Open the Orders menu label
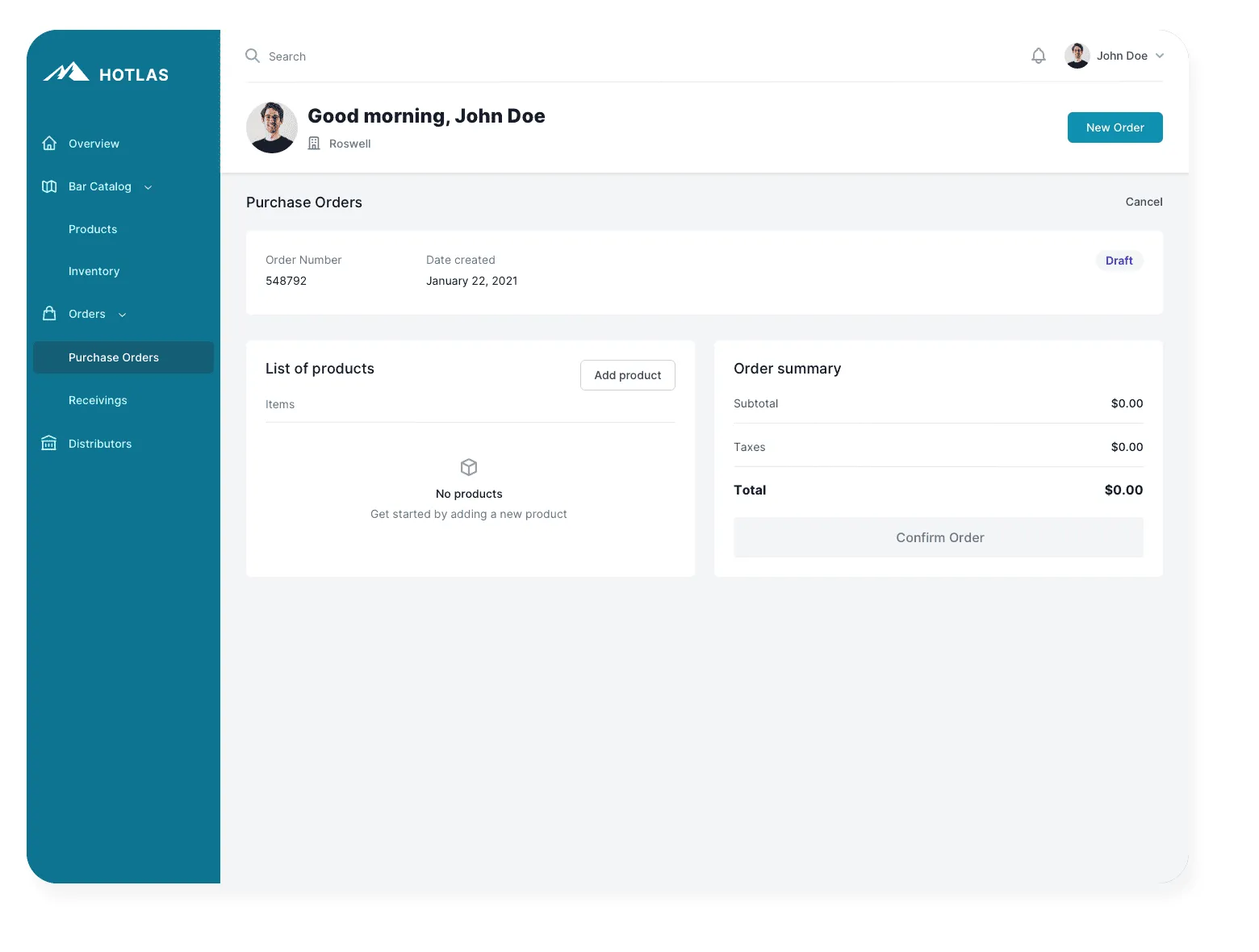 pyautogui.click(x=87, y=314)
